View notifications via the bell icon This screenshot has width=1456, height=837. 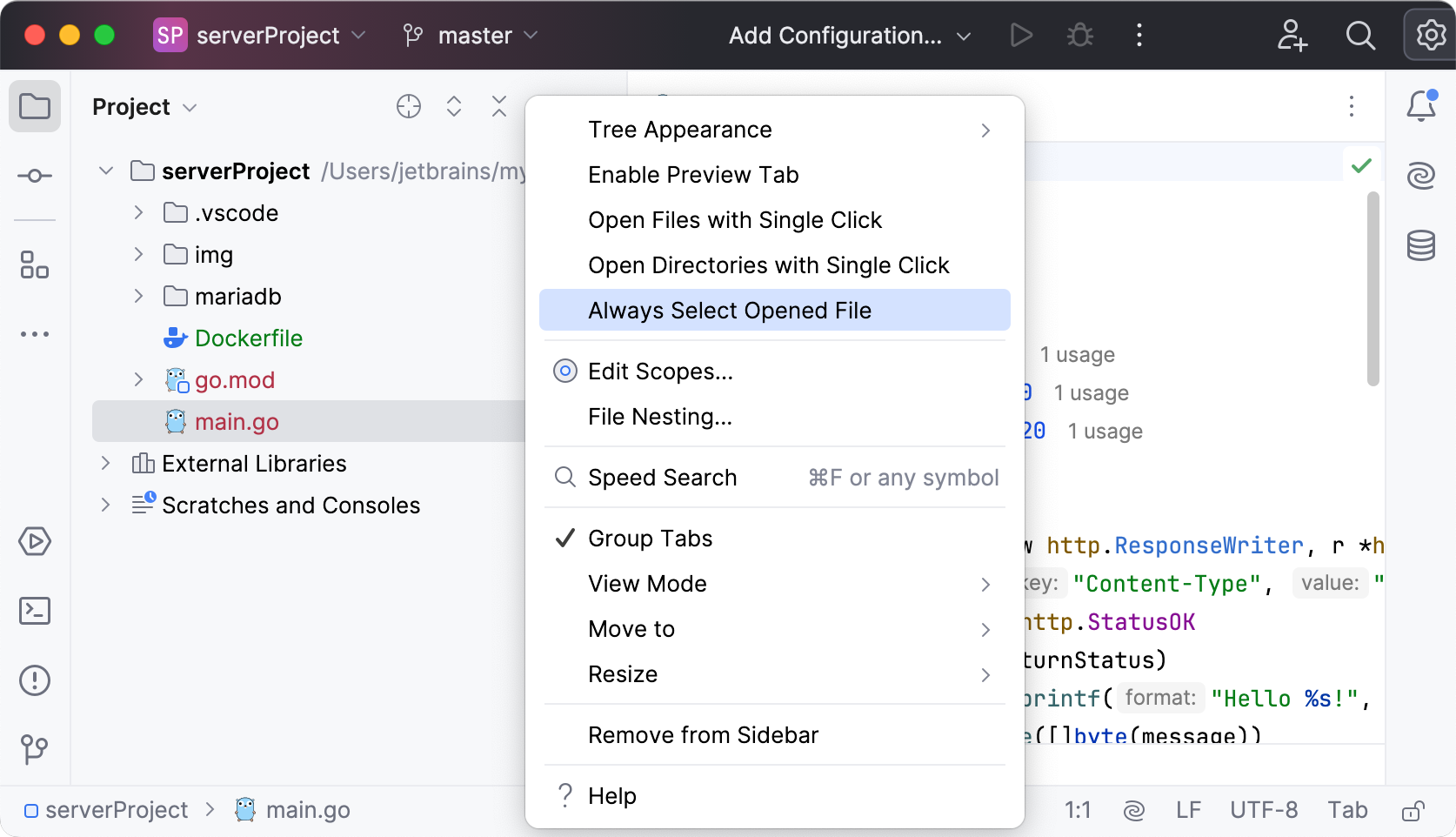pyautogui.click(x=1419, y=106)
